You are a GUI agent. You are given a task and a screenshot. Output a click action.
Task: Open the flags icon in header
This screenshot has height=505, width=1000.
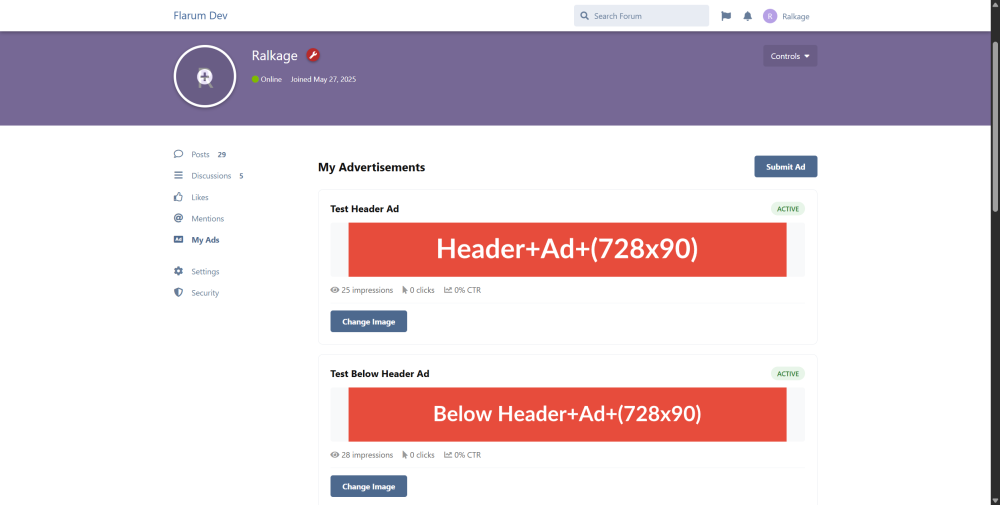726,16
